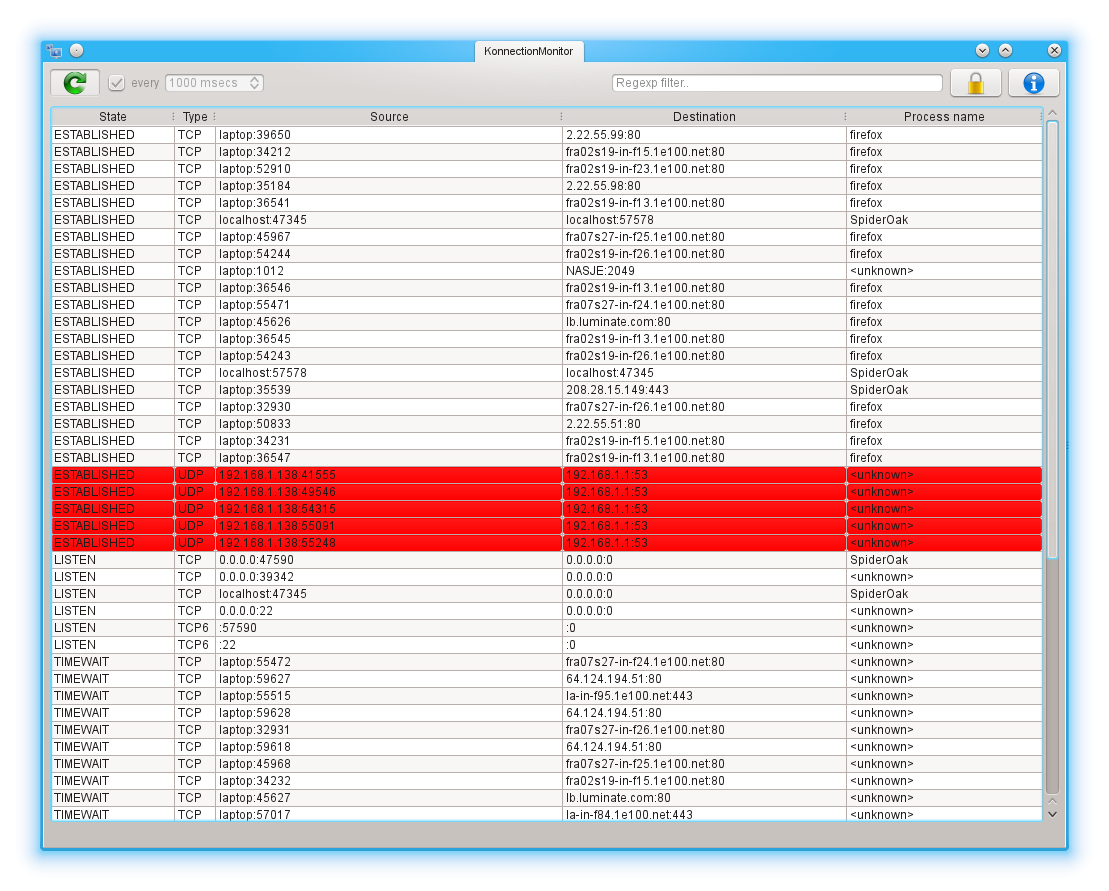The width and height of the screenshot is (1109, 891).
Task: Select TIMEWAIT row with source laptop:45968
Action: 547,764
